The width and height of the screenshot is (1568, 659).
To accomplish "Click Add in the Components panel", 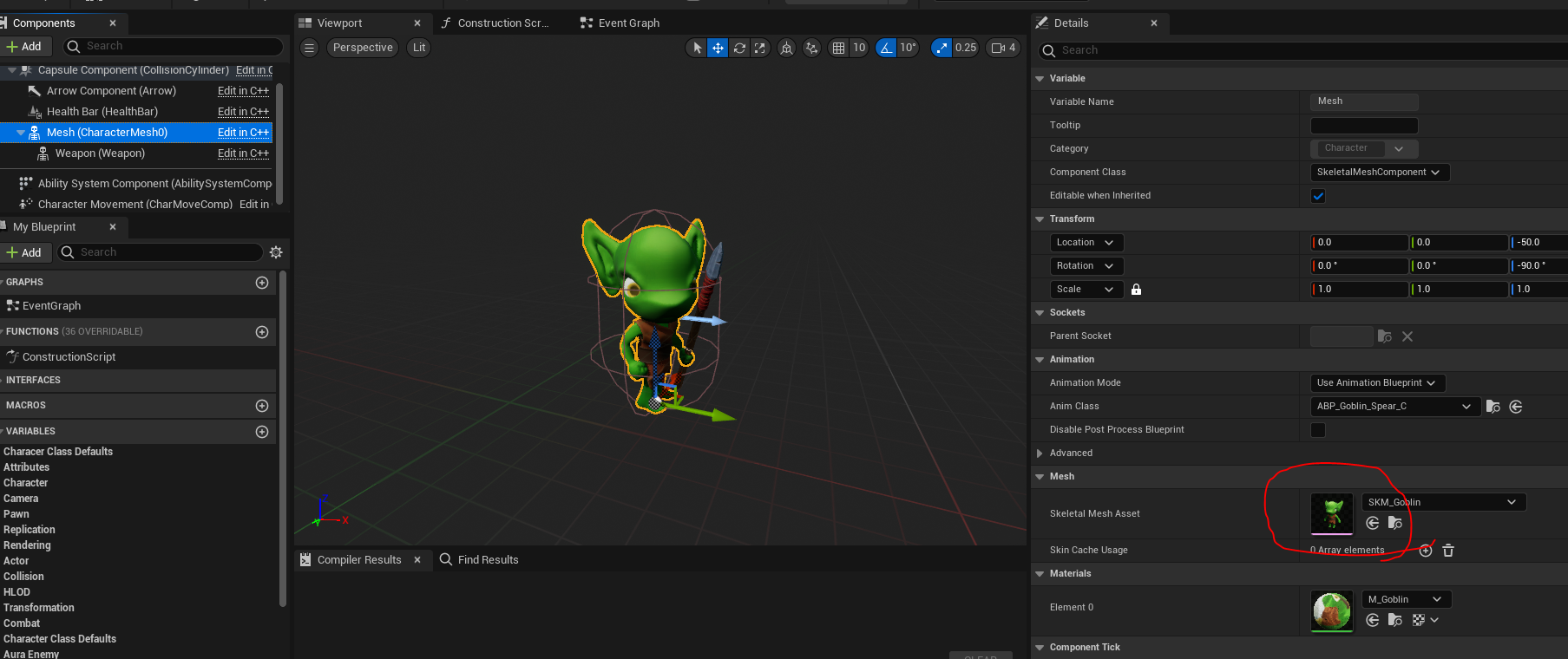I will coord(24,47).
